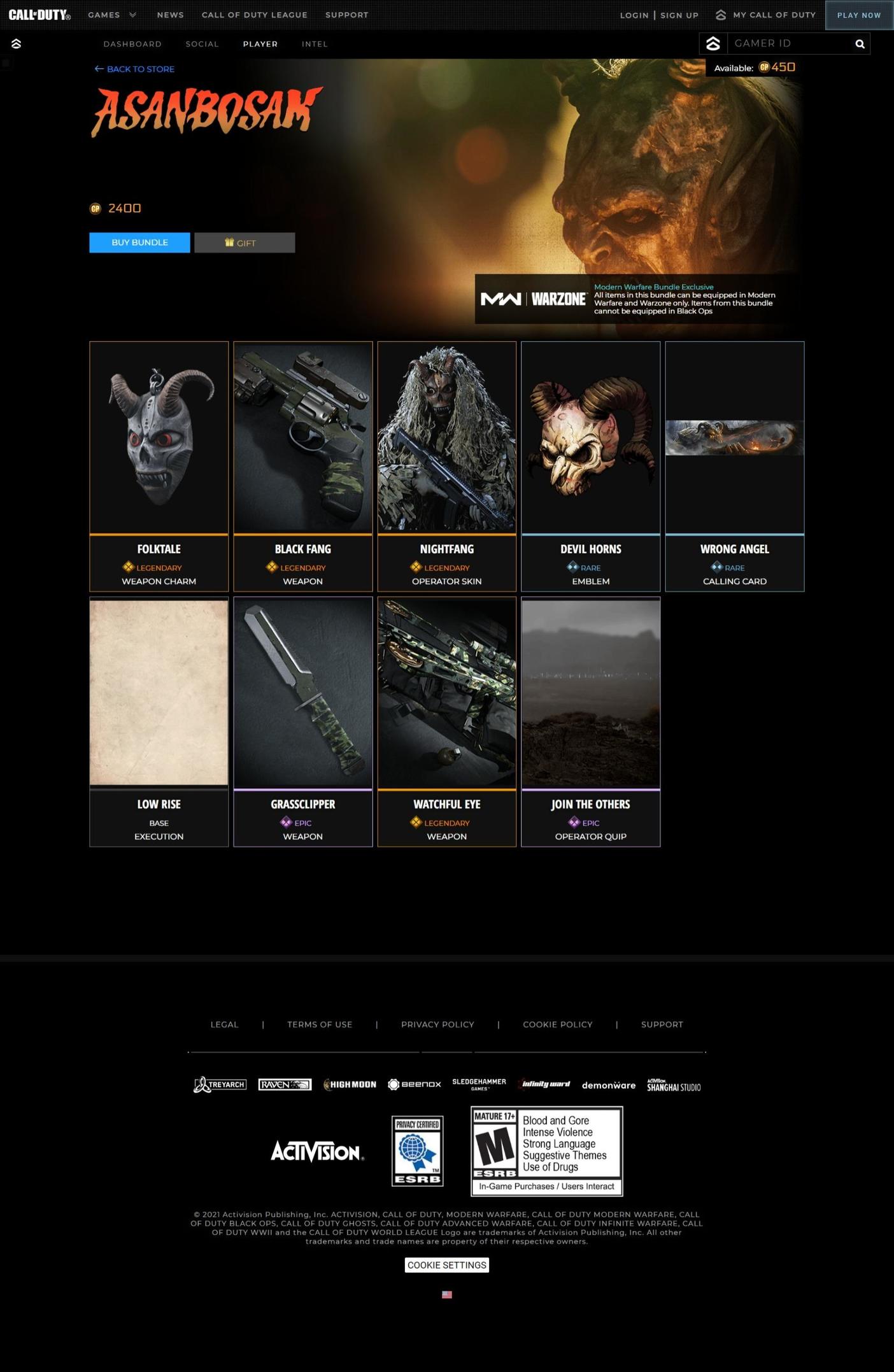Click the Gift button
Viewport: 894px width, 1372px height.
tap(245, 243)
